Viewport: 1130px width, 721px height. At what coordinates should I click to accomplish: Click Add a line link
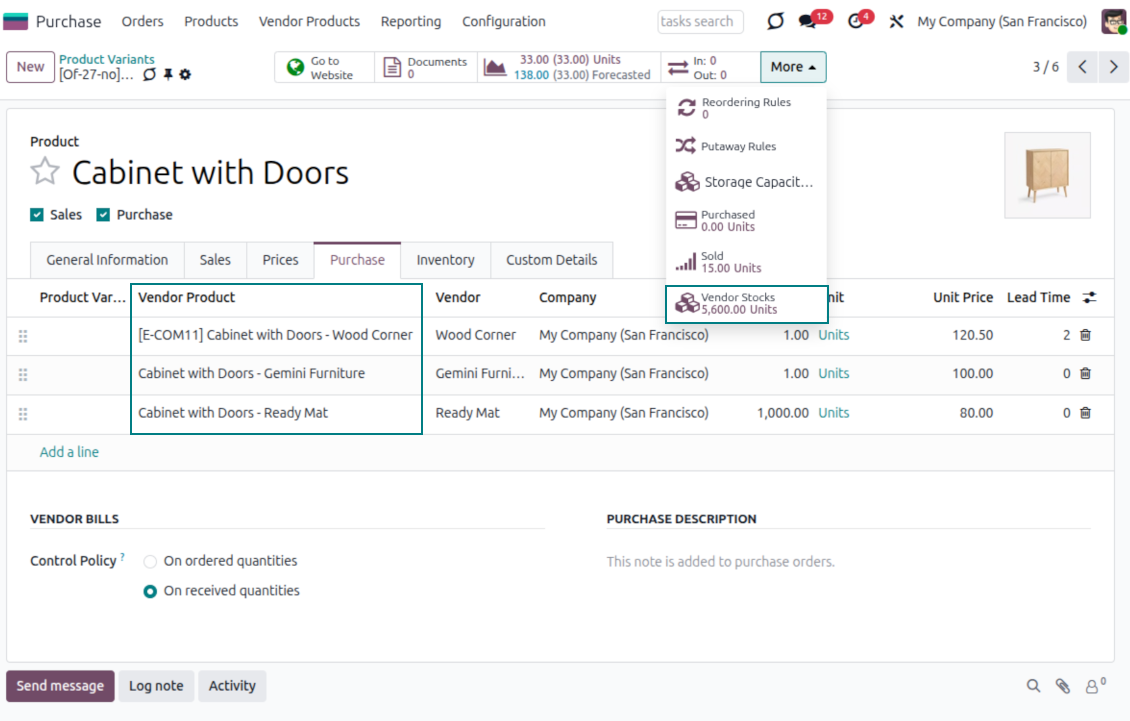(69, 452)
